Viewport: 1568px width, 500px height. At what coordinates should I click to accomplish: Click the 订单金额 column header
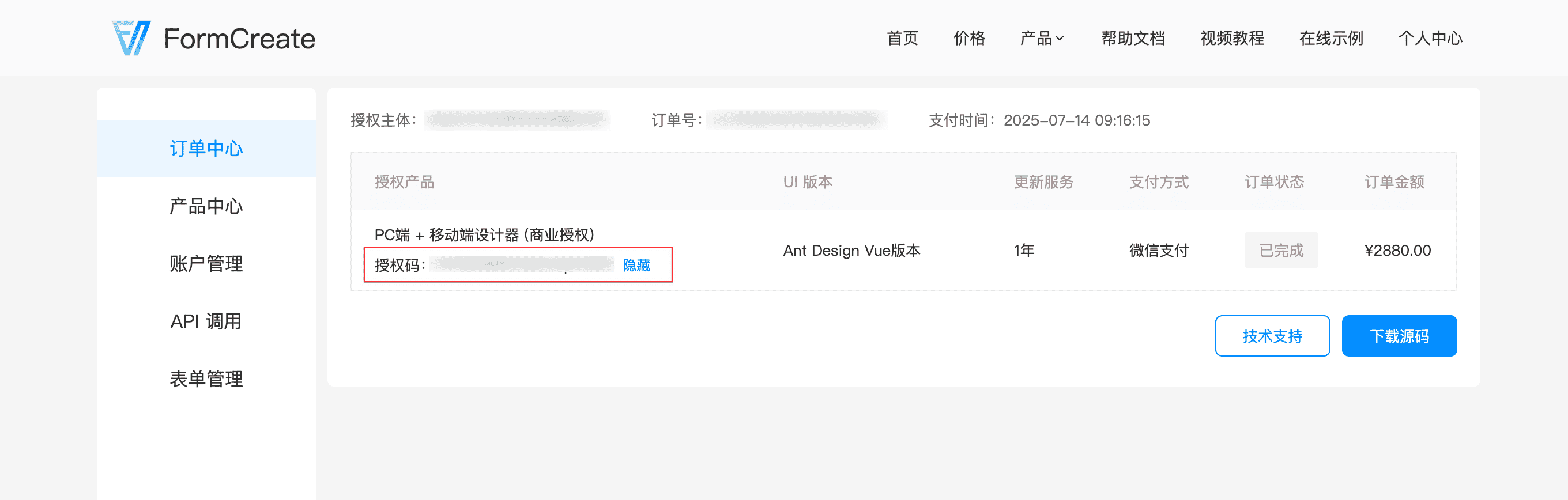[x=1394, y=182]
